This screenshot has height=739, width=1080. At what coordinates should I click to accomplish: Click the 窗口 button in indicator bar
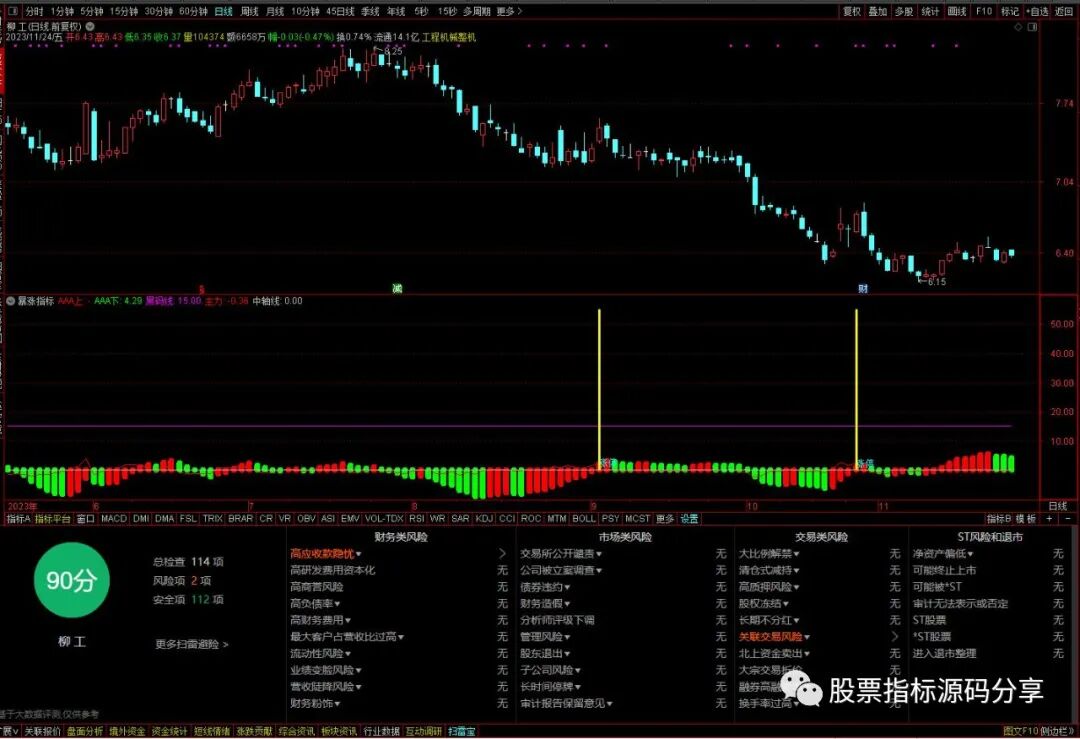coord(85,519)
